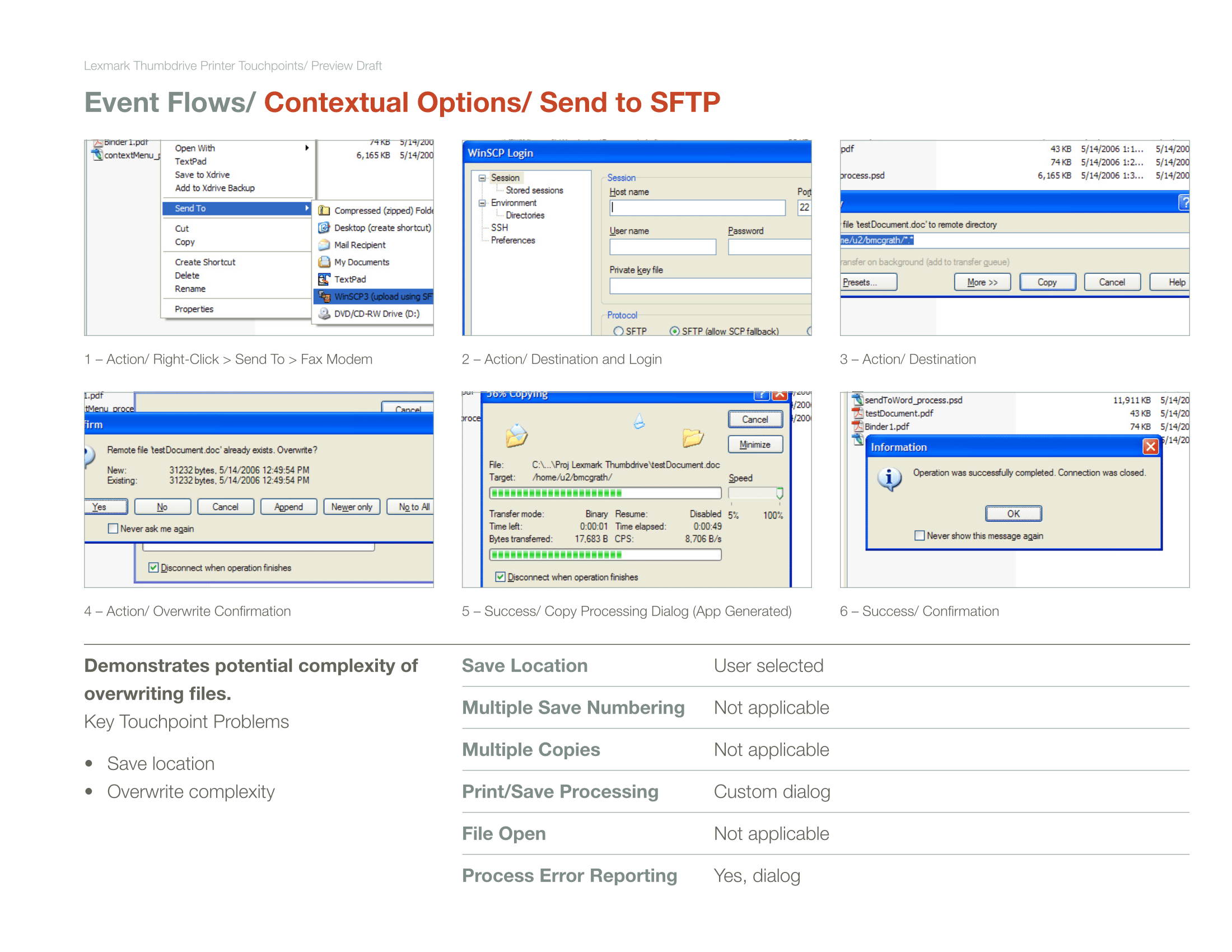Check the Never ask me again box

(x=113, y=529)
